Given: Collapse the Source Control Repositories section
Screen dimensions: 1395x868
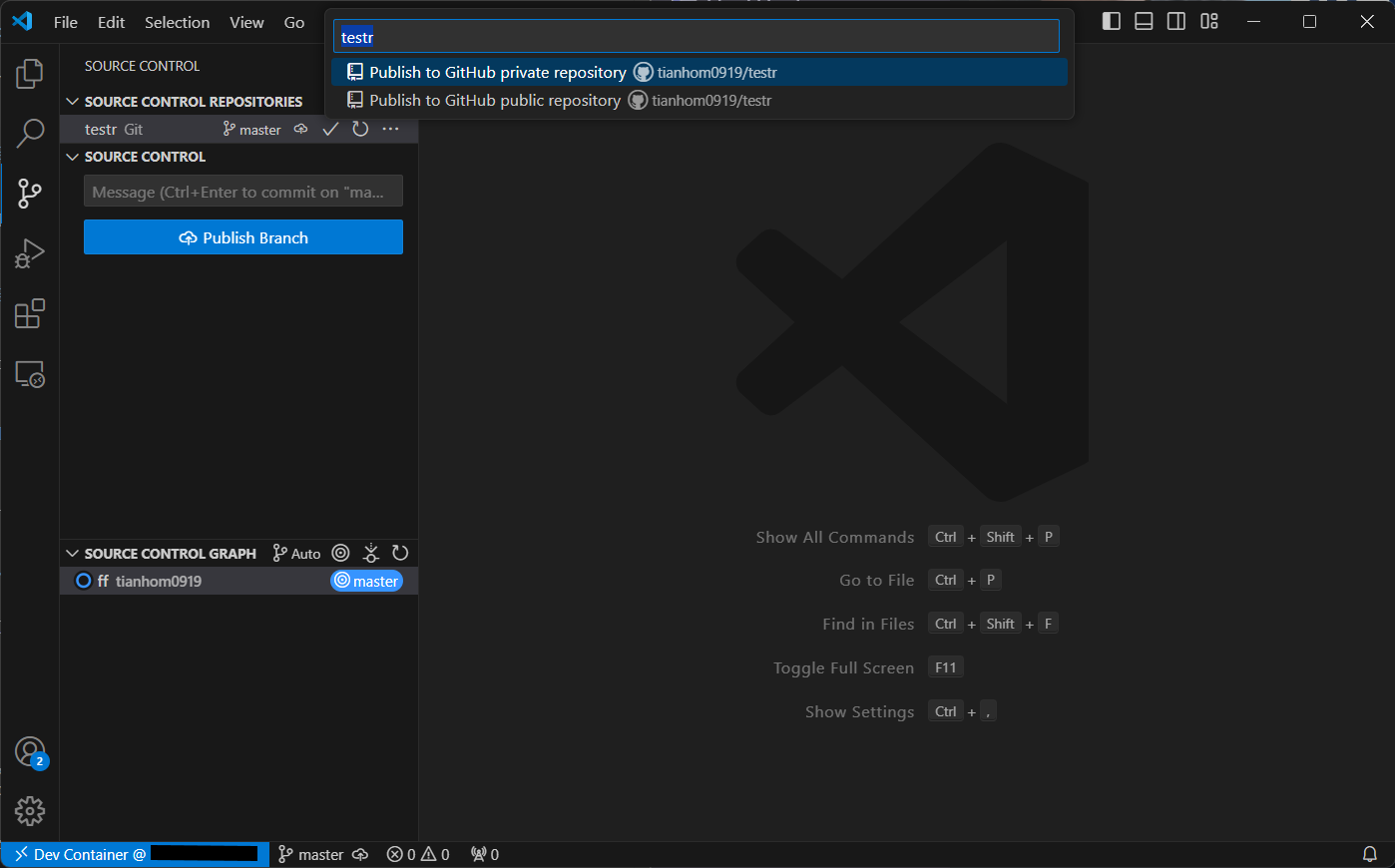Looking at the screenshot, I should (x=72, y=102).
